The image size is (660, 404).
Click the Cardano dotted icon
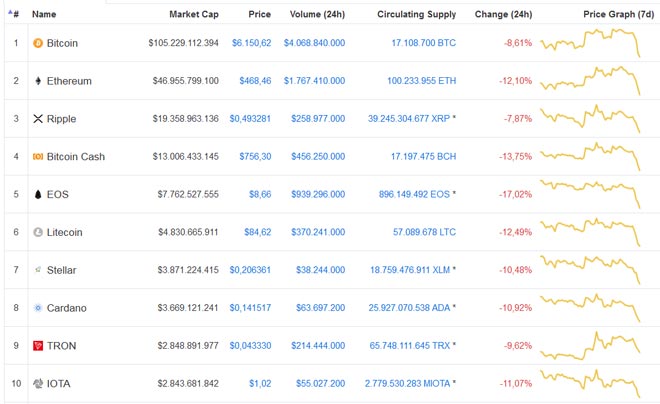38,308
